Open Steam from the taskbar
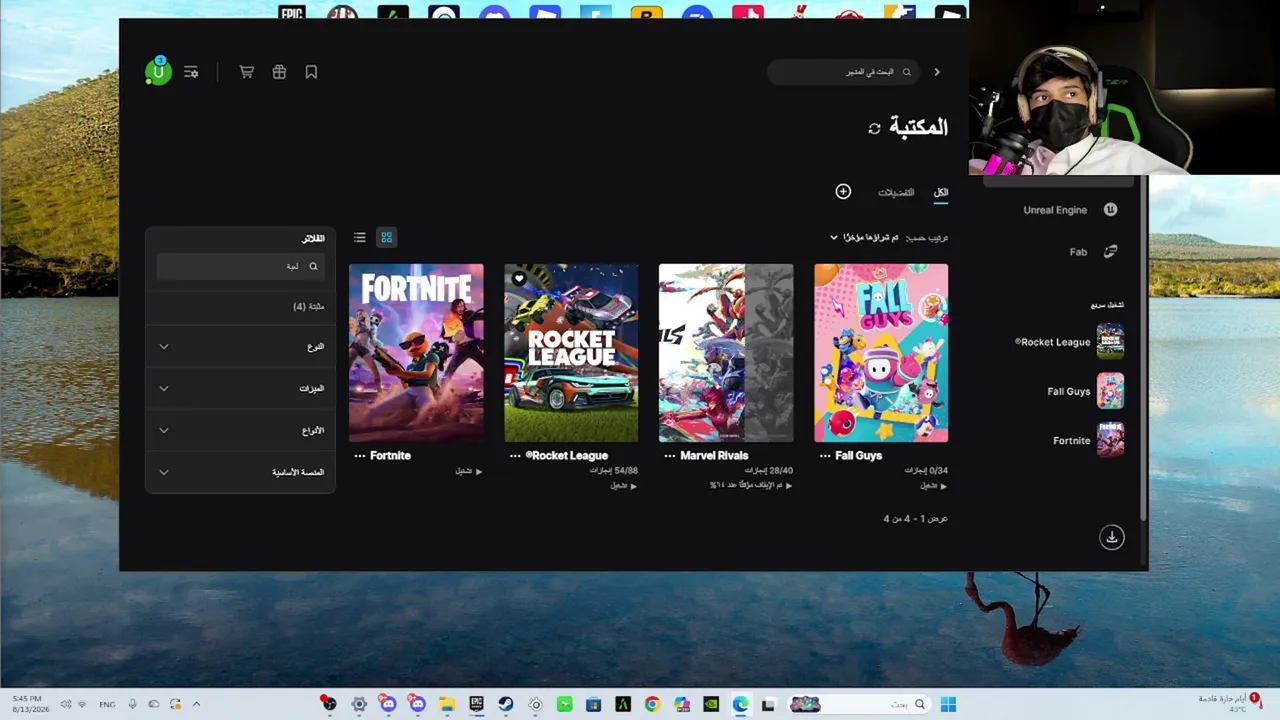The image size is (1280, 720). 506,705
